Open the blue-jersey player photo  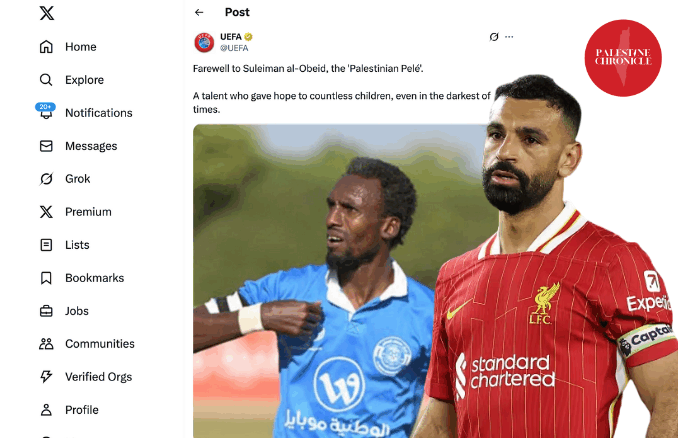coord(320,290)
